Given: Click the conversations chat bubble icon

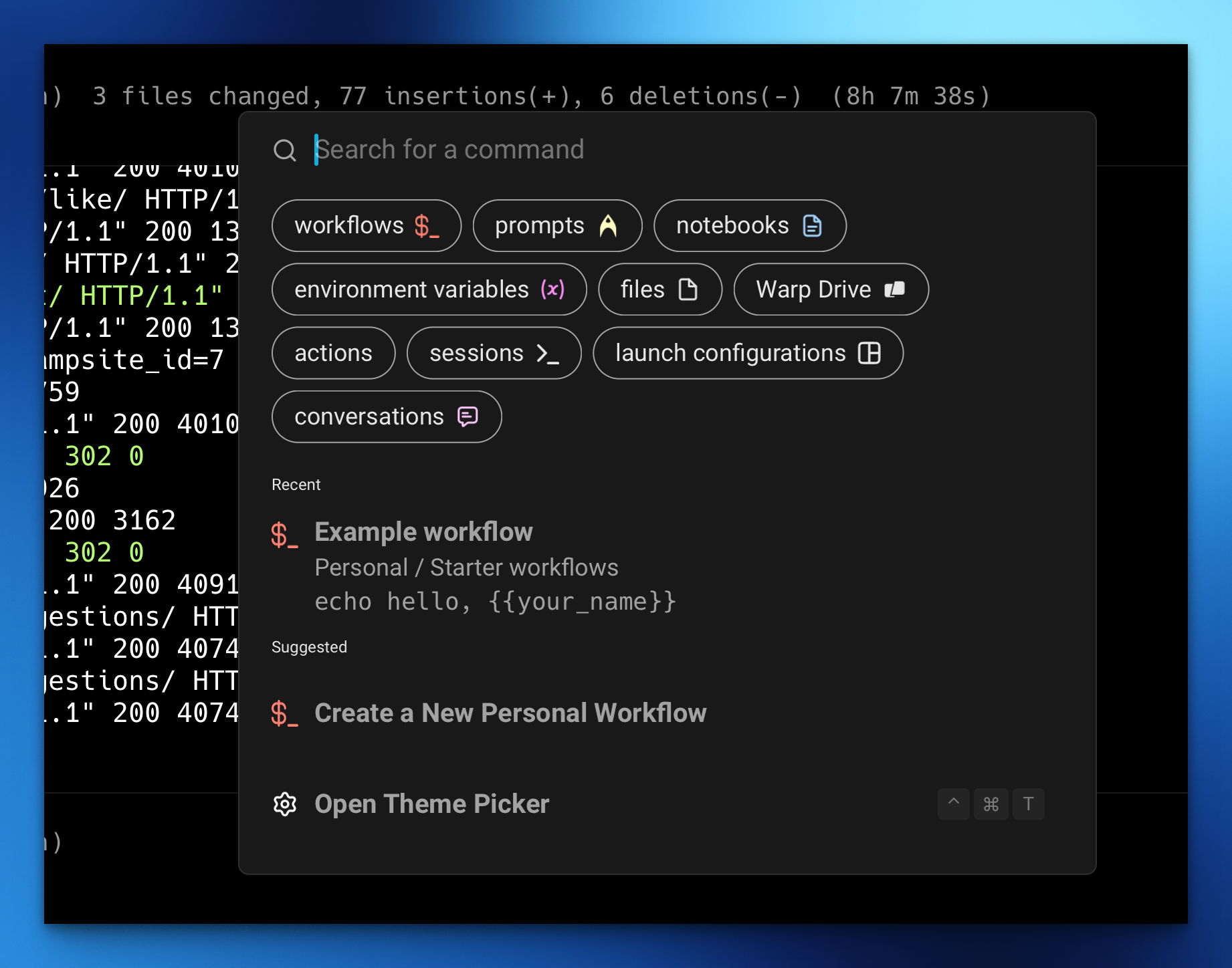Looking at the screenshot, I should pos(468,416).
